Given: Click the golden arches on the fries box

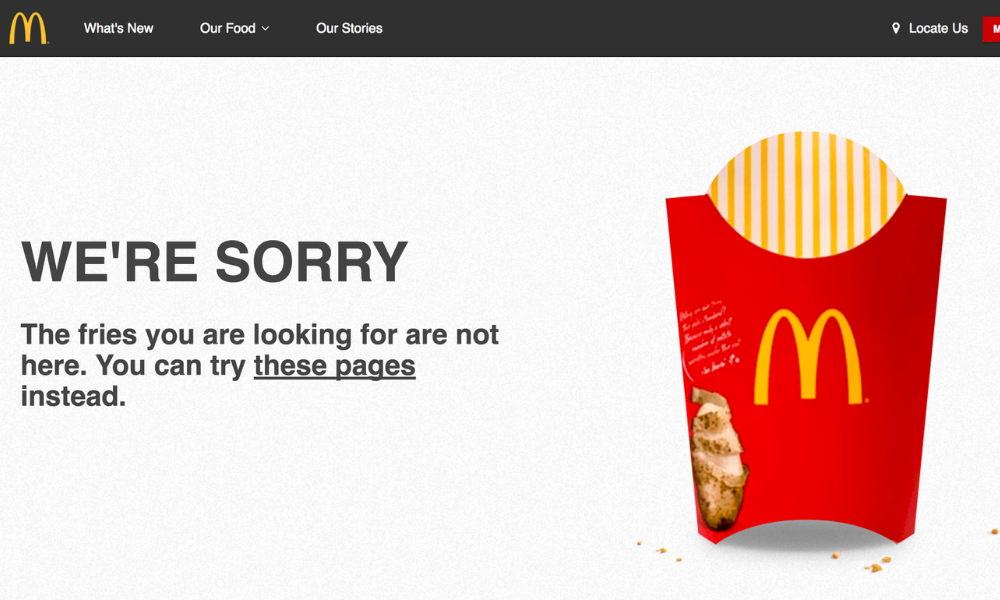Looking at the screenshot, I should 809,357.
